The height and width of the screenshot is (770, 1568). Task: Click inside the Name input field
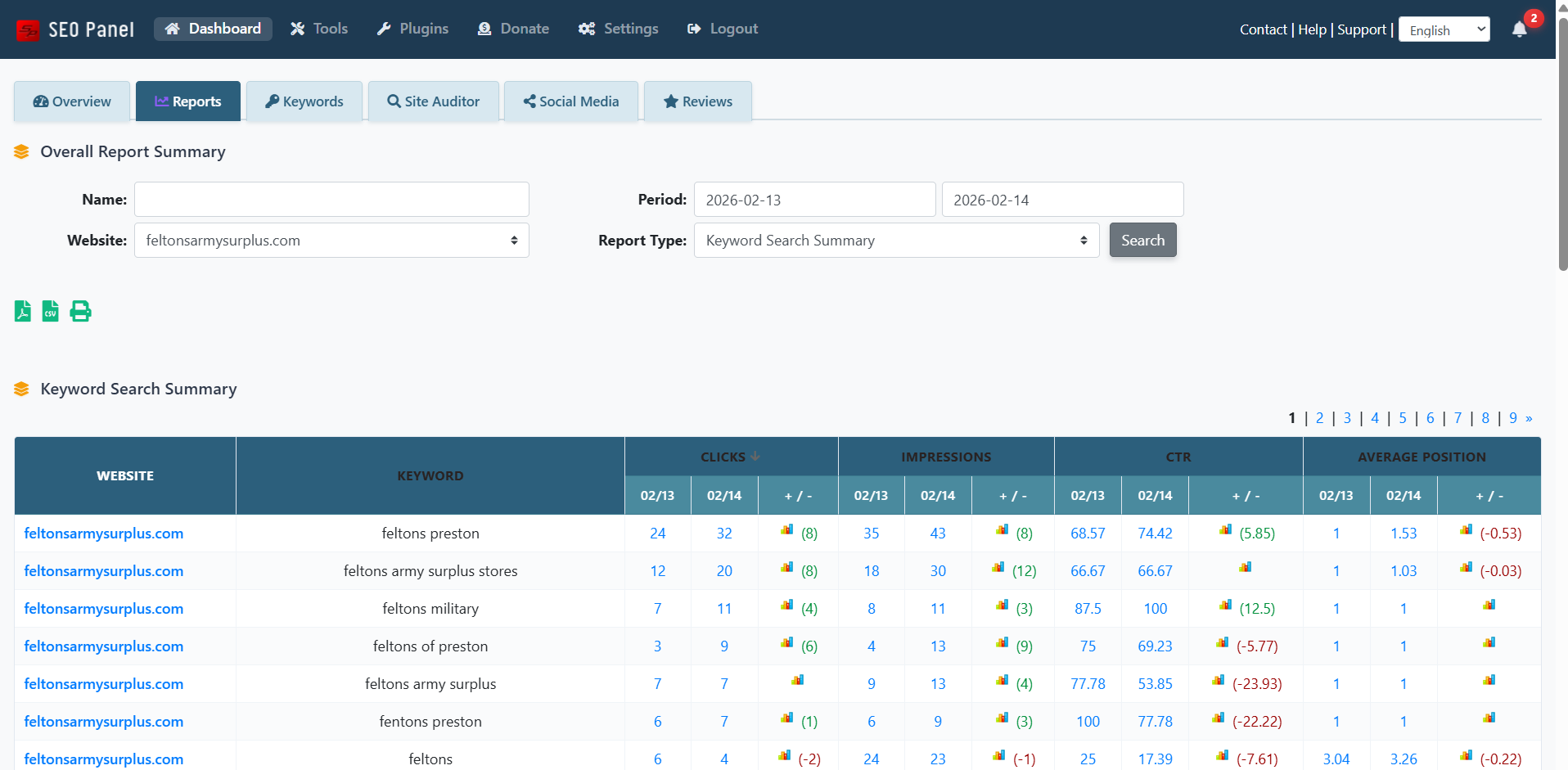pos(331,199)
